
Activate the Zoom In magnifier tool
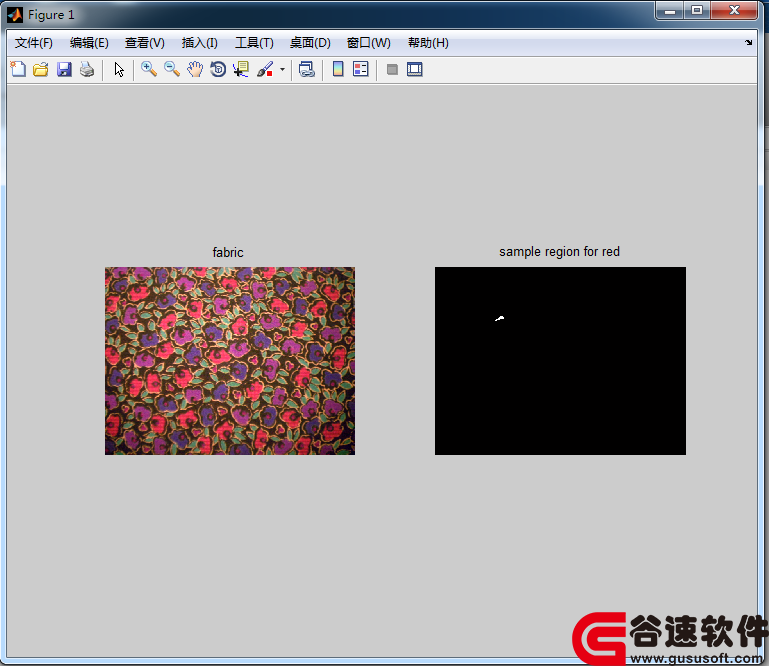click(149, 69)
